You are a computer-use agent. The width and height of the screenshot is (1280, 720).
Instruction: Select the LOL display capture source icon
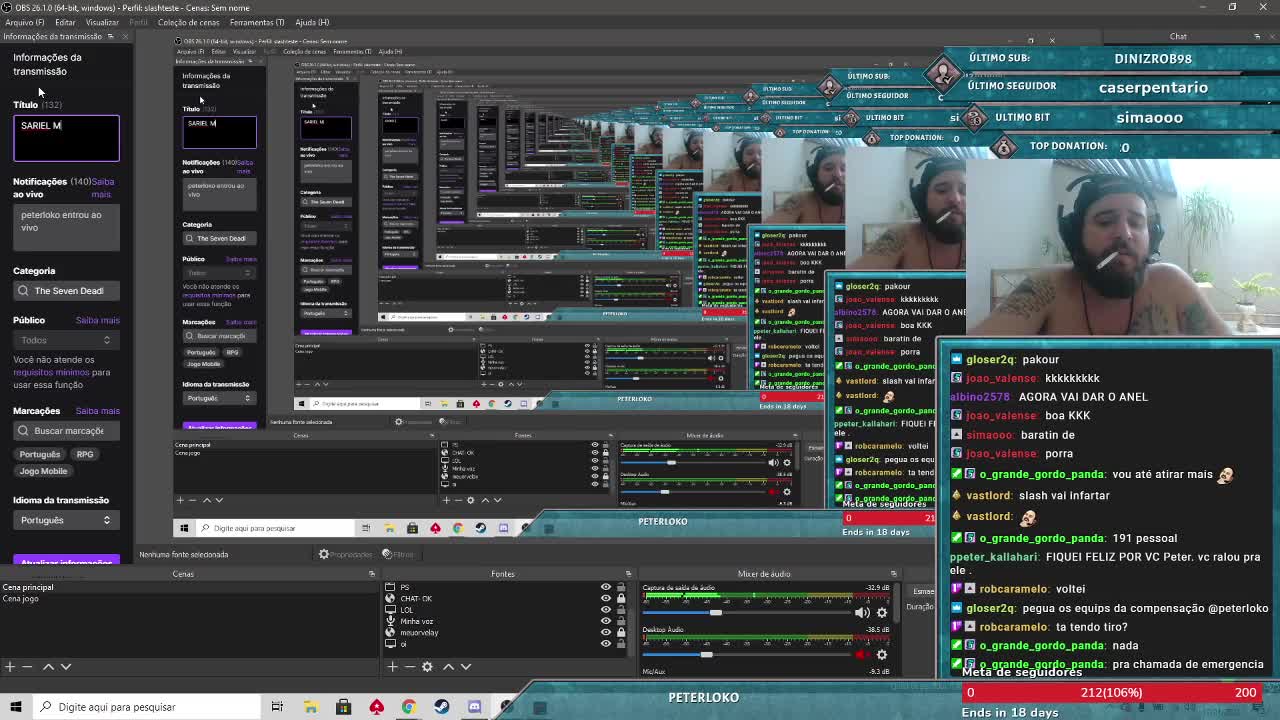coord(391,609)
